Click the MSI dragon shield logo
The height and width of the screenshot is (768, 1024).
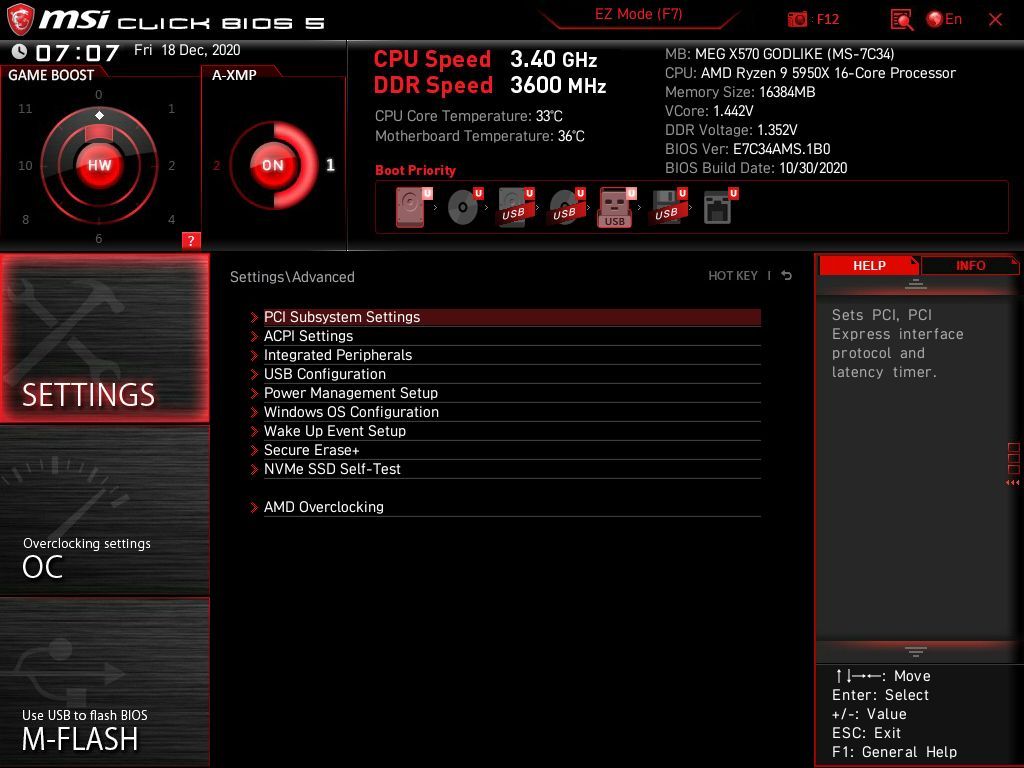20,20
